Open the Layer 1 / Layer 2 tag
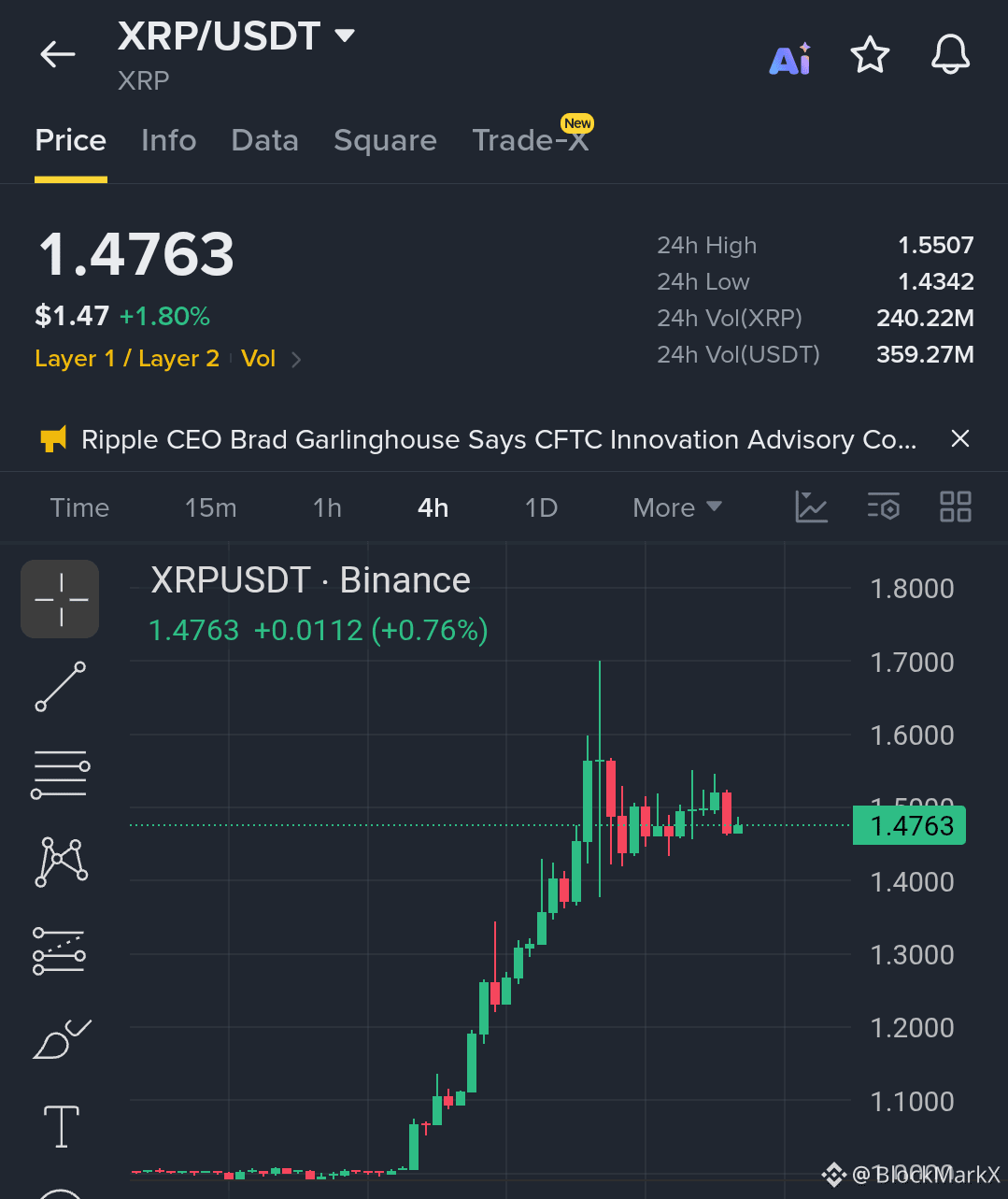 coord(127,359)
